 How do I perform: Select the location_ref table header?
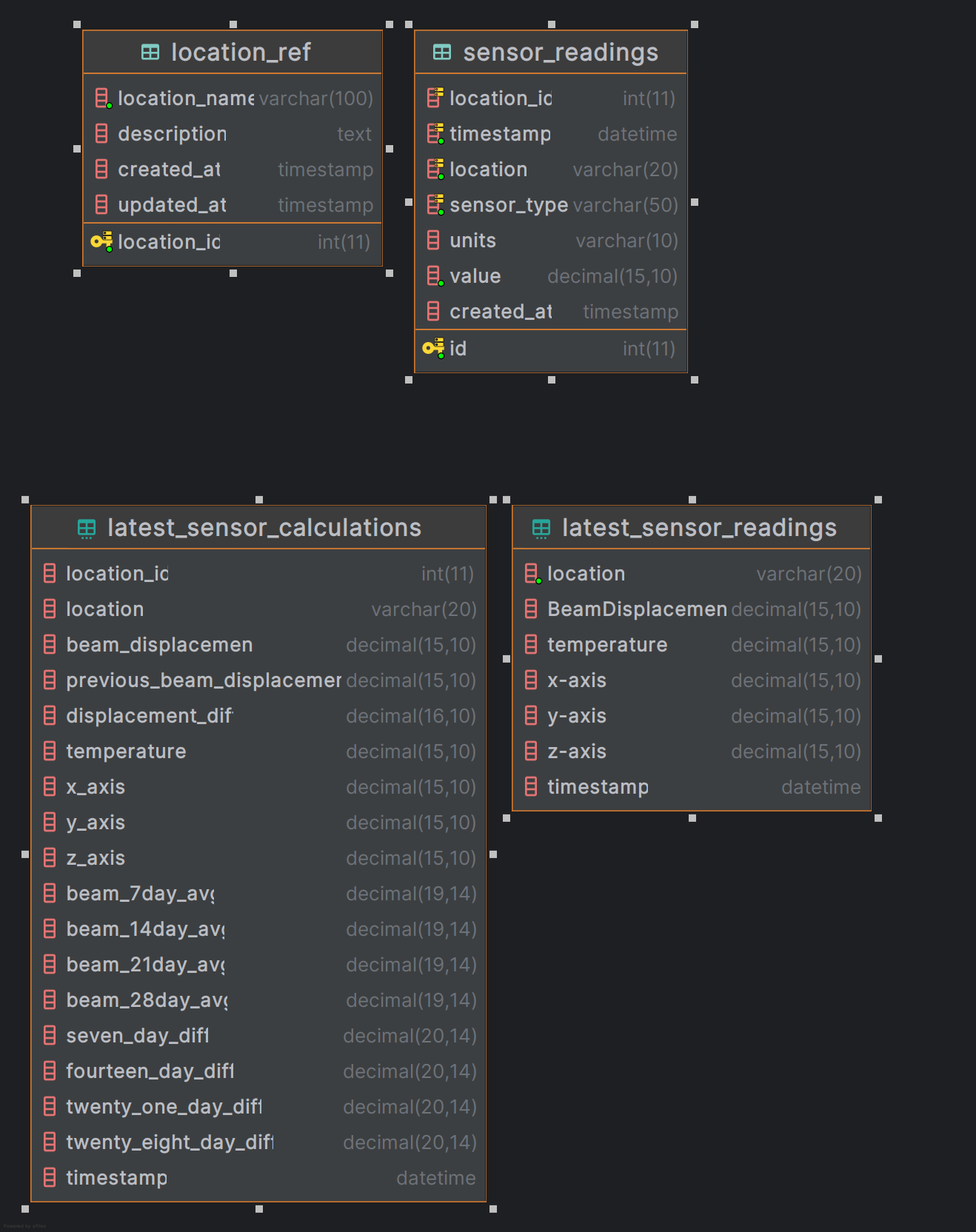point(233,52)
